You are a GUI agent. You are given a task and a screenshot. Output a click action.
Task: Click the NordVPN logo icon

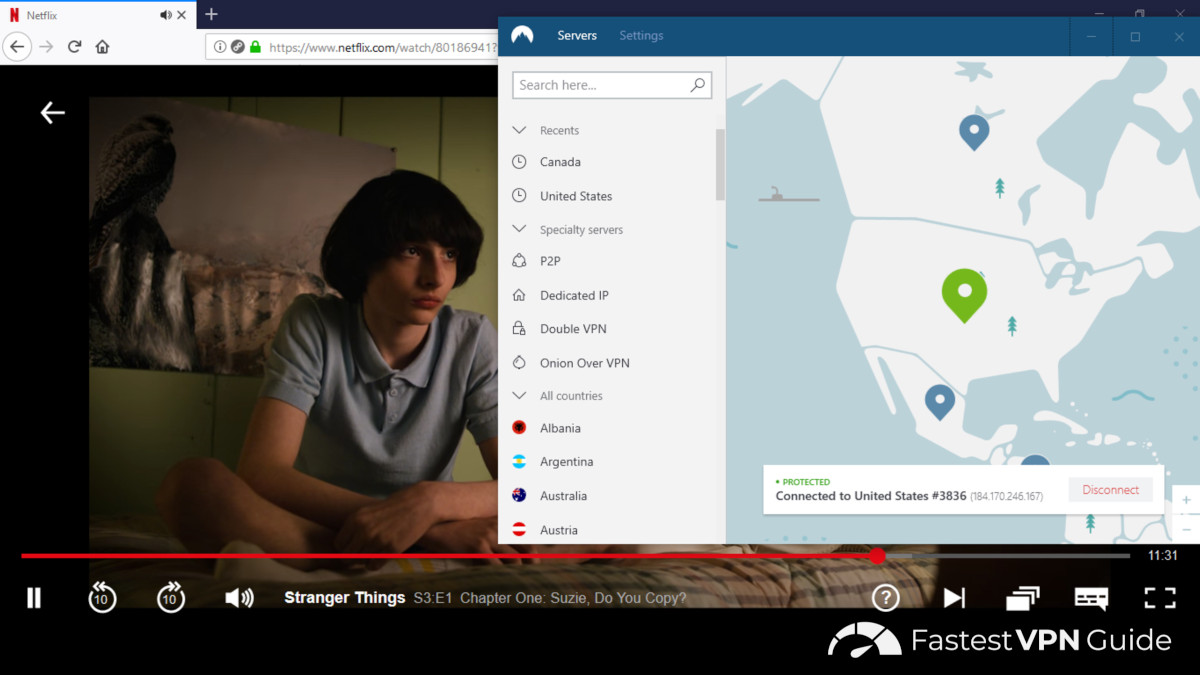[522, 35]
